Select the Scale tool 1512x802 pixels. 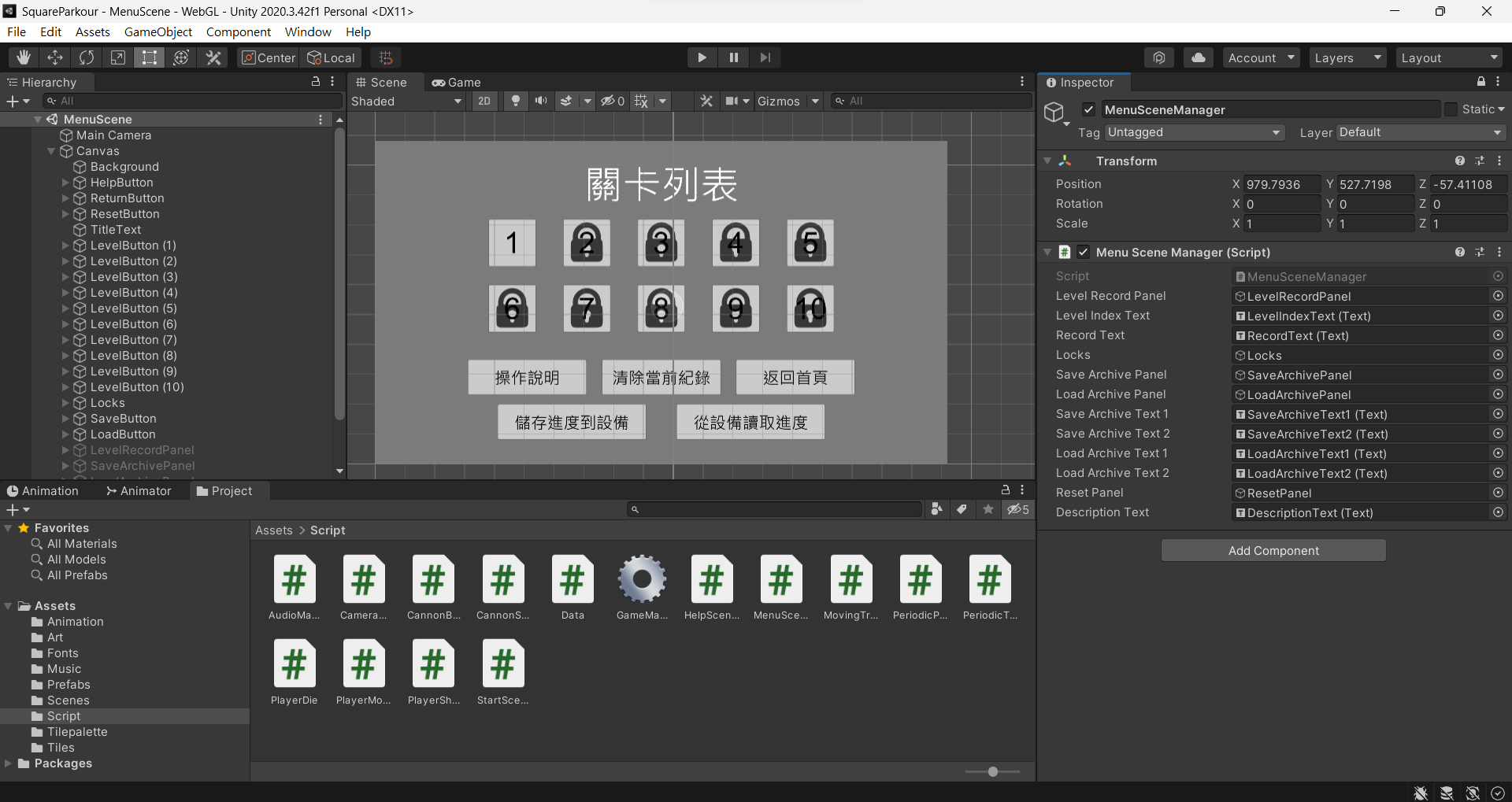click(118, 57)
